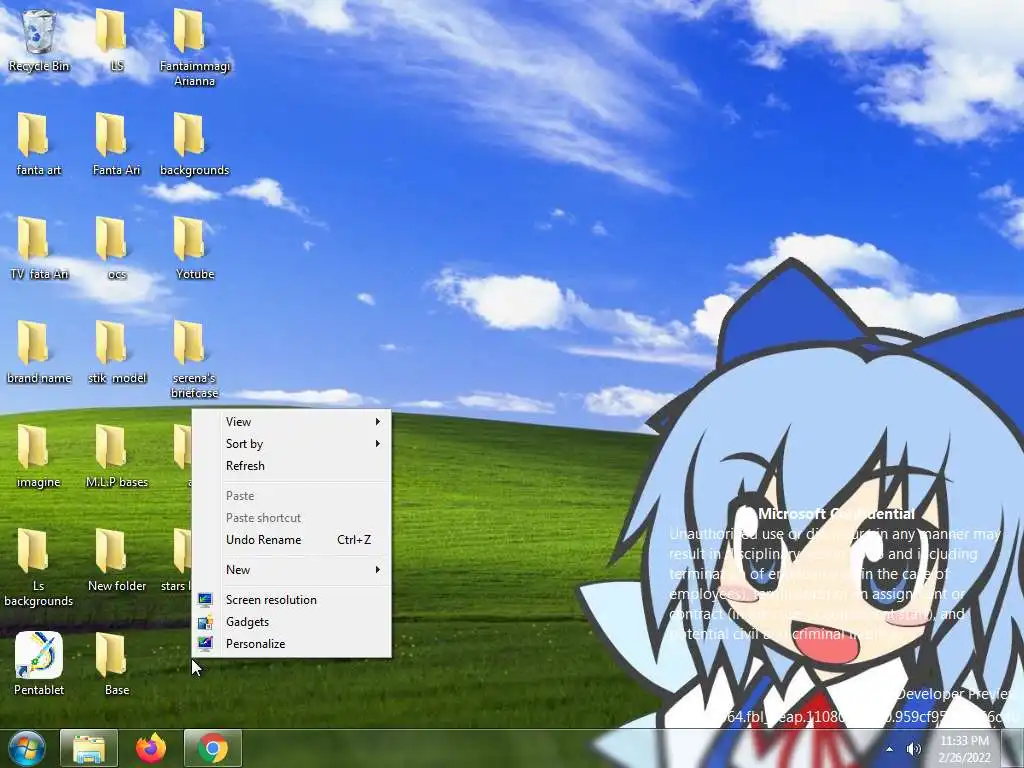Click the greyed Paste entry
This screenshot has width=1024, height=768.
click(x=291, y=496)
